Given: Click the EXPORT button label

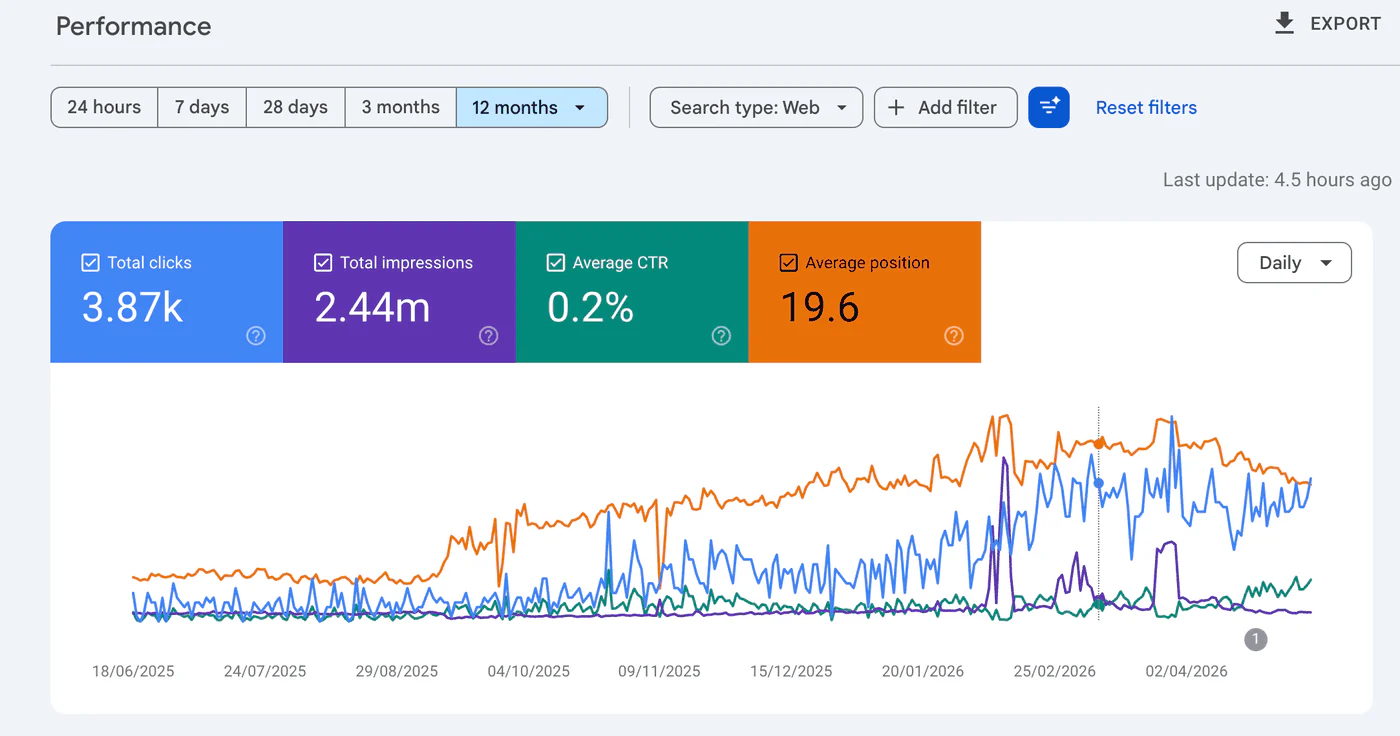Looking at the screenshot, I should click(1346, 24).
